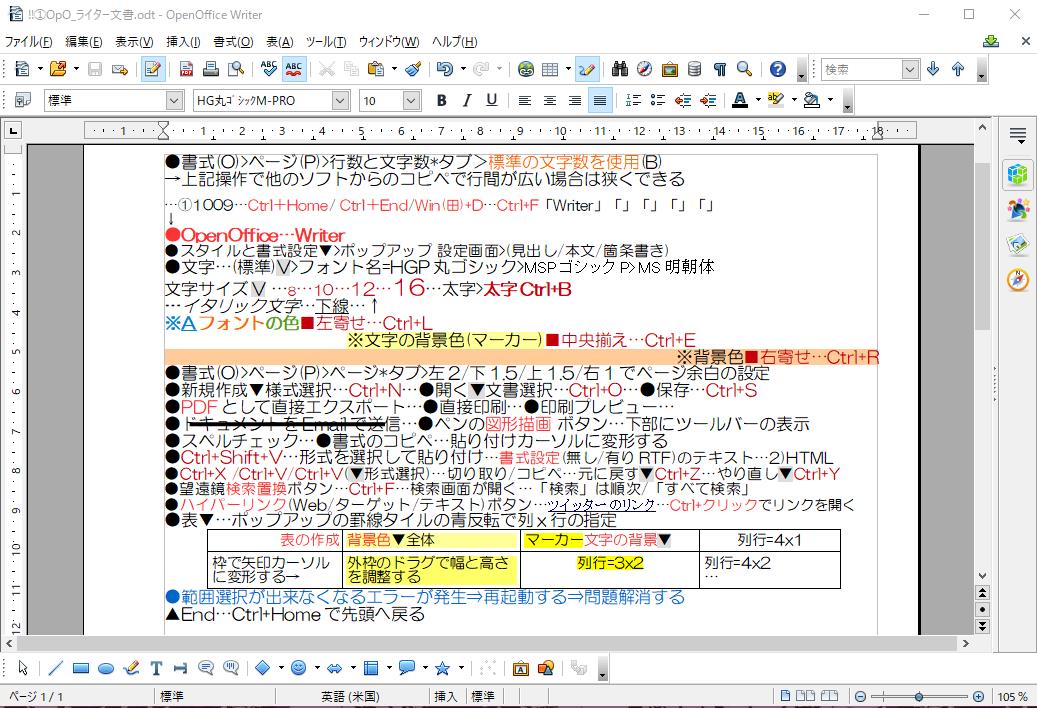This screenshot has height=708, width=1037.
Task: Click the Open file folder icon
Action: tap(58, 69)
